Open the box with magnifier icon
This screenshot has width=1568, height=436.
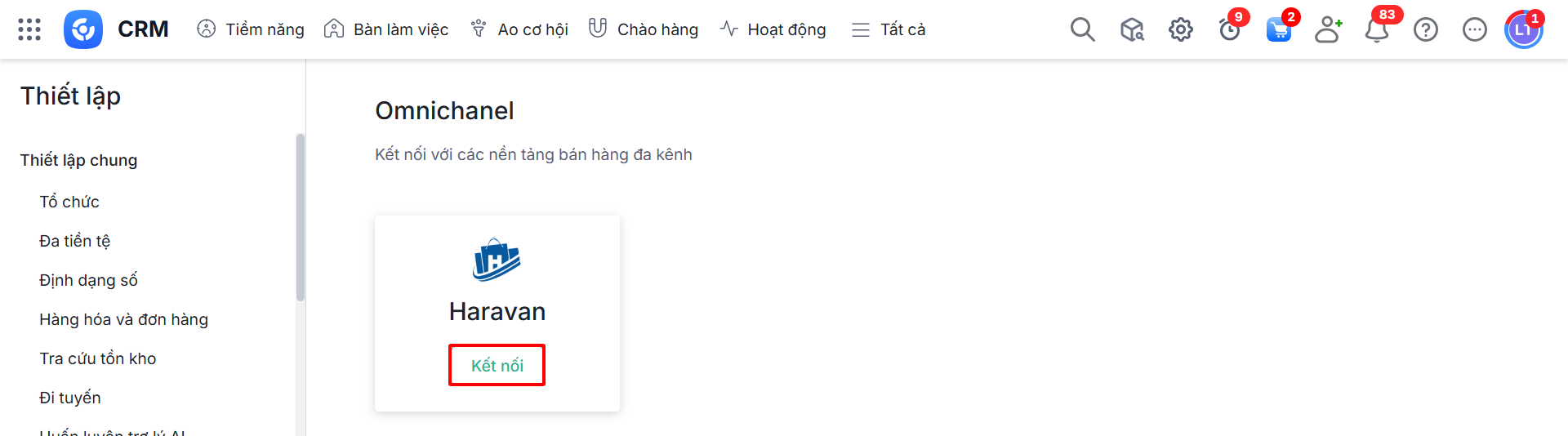(1132, 29)
